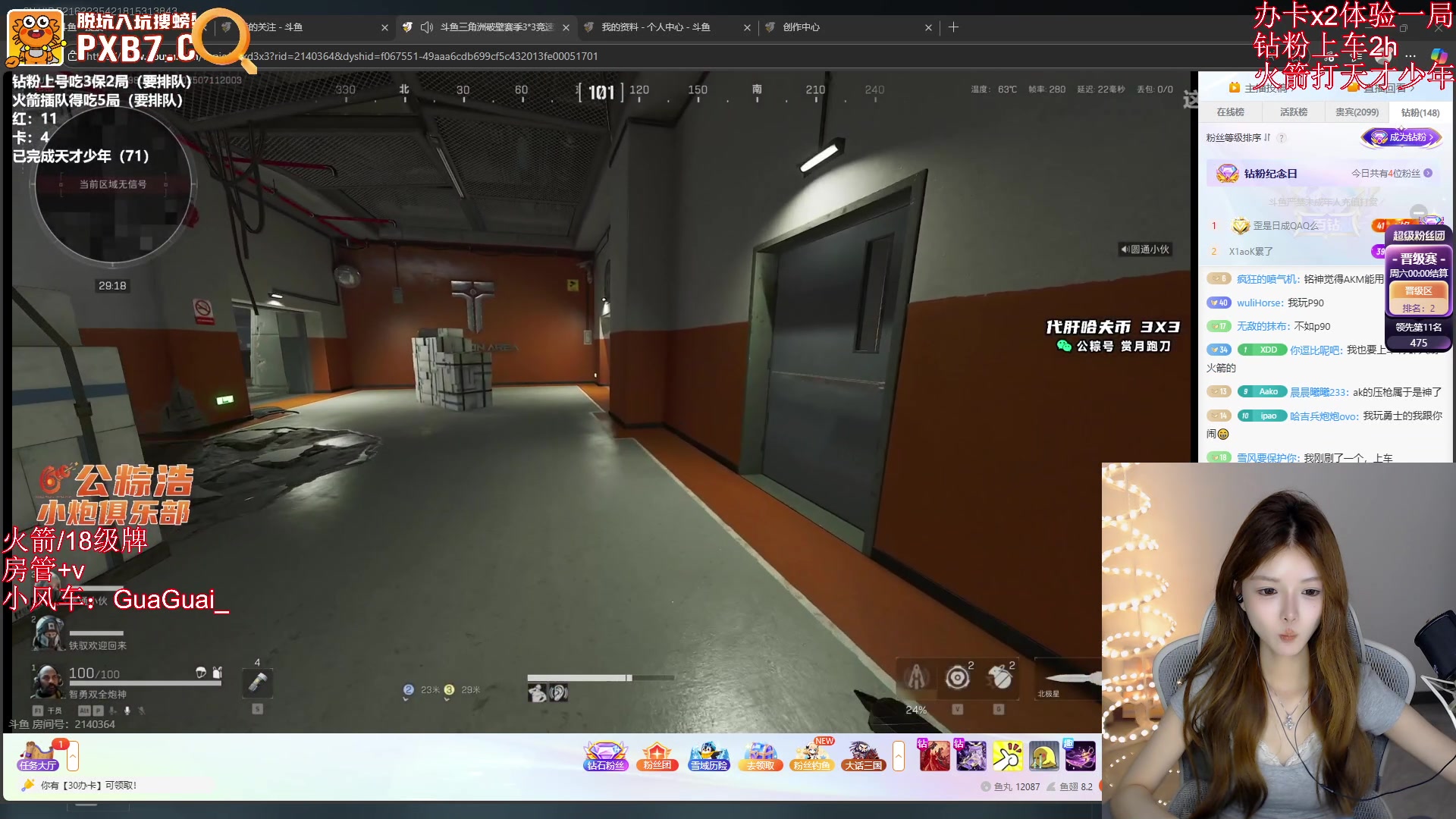Image resolution: width=1456 pixels, height=819 pixels.
Task: Select ranked user X1aoK累了
Action: point(1250,252)
